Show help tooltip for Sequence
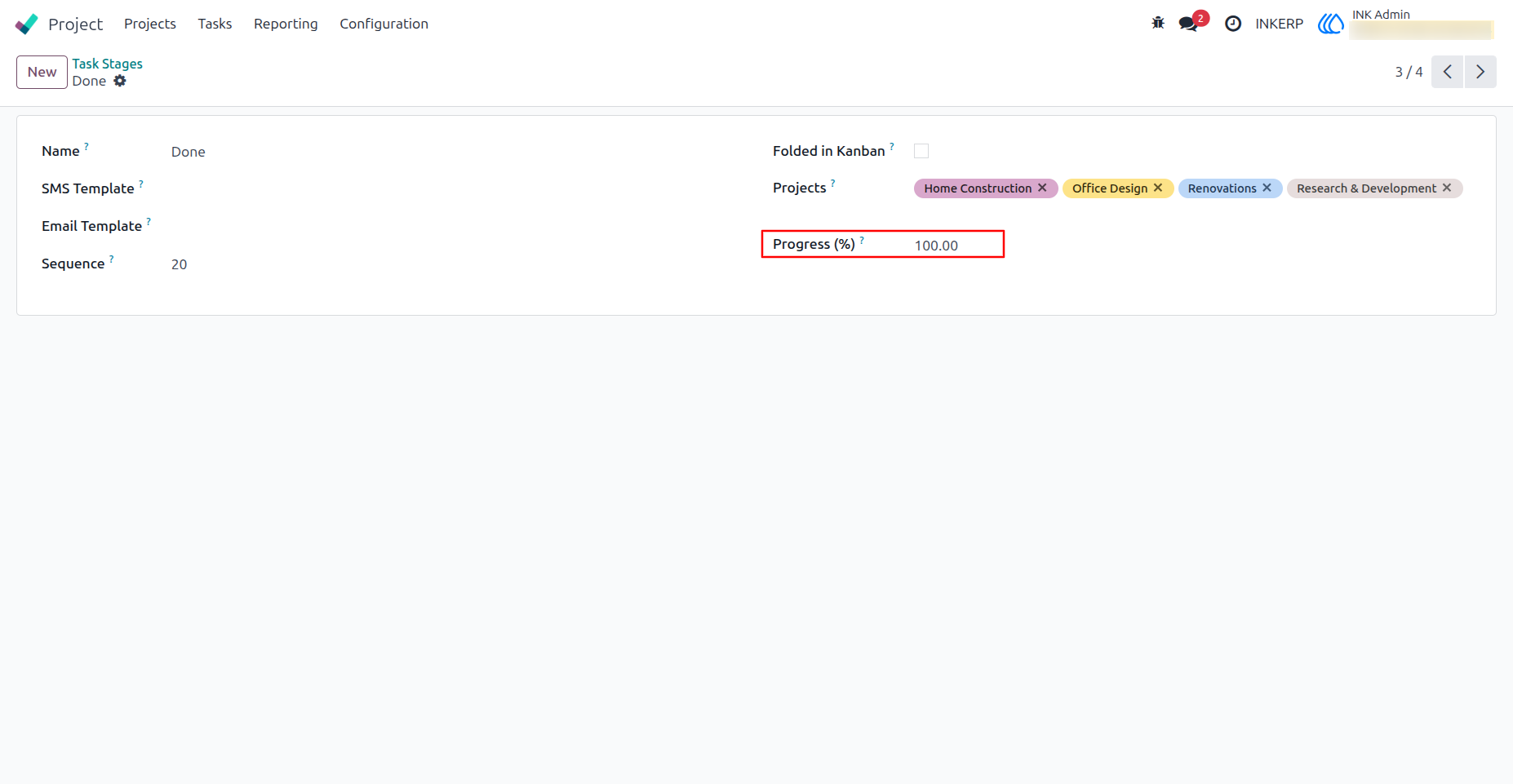Screen dimensions: 1513x784 (x=112, y=259)
